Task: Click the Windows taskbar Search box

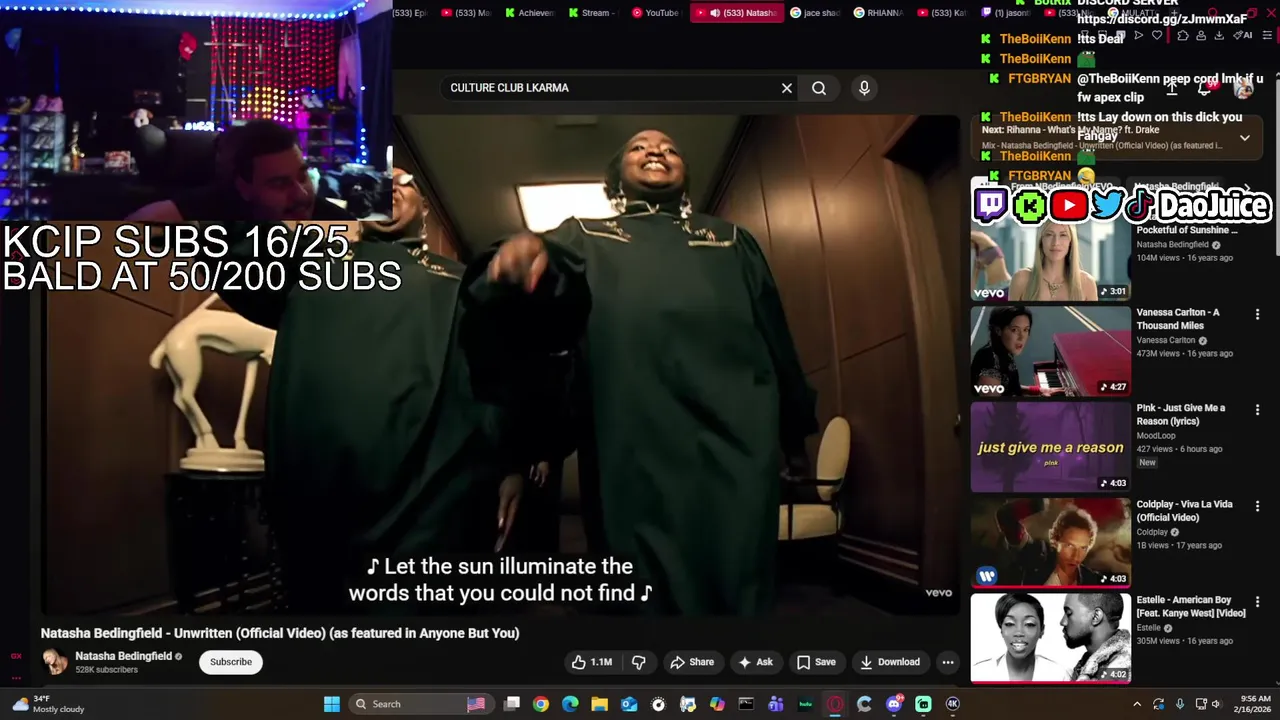Action: click(x=421, y=704)
